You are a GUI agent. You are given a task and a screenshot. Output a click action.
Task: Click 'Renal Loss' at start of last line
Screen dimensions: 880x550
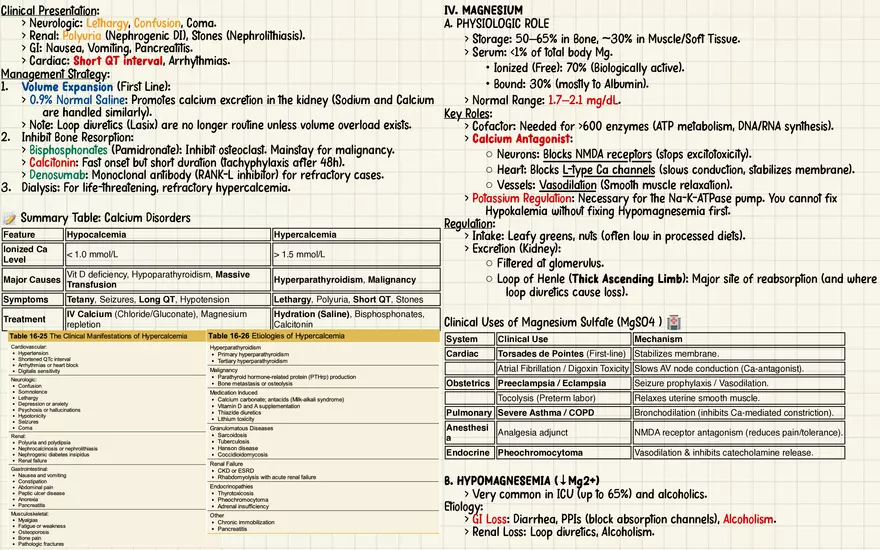tap(498, 532)
